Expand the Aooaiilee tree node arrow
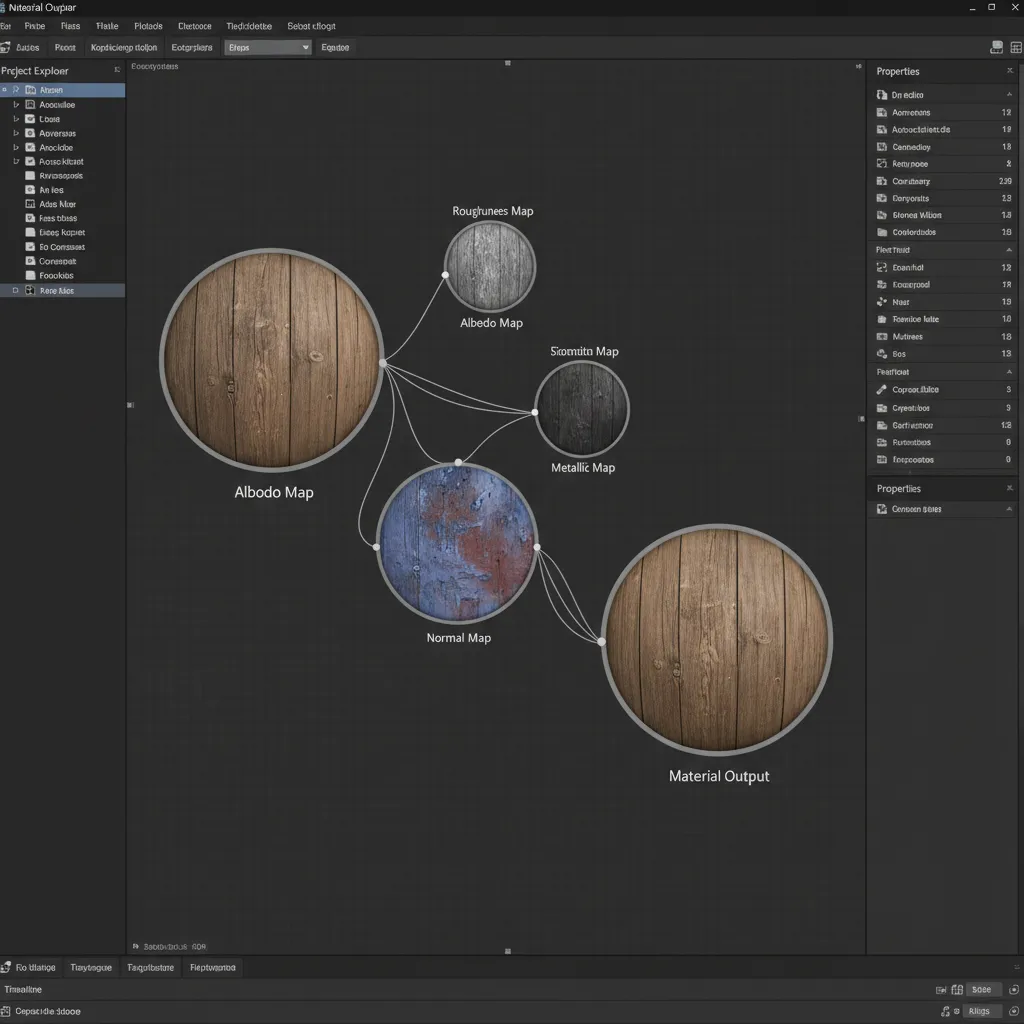Viewport: 1024px width, 1024px height. [16, 104]
